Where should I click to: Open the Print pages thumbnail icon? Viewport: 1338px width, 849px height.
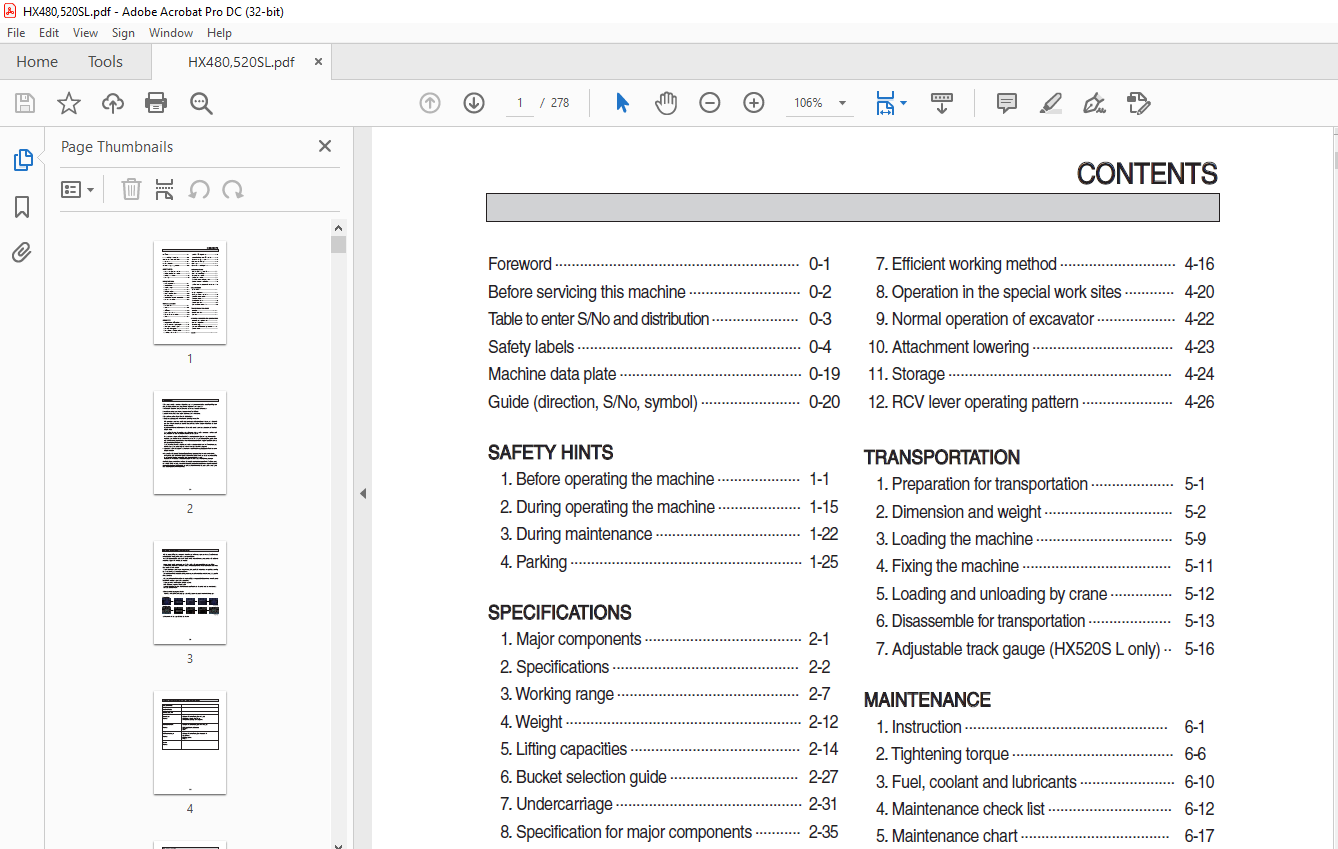pyautogui.click(x=165, y=189)
